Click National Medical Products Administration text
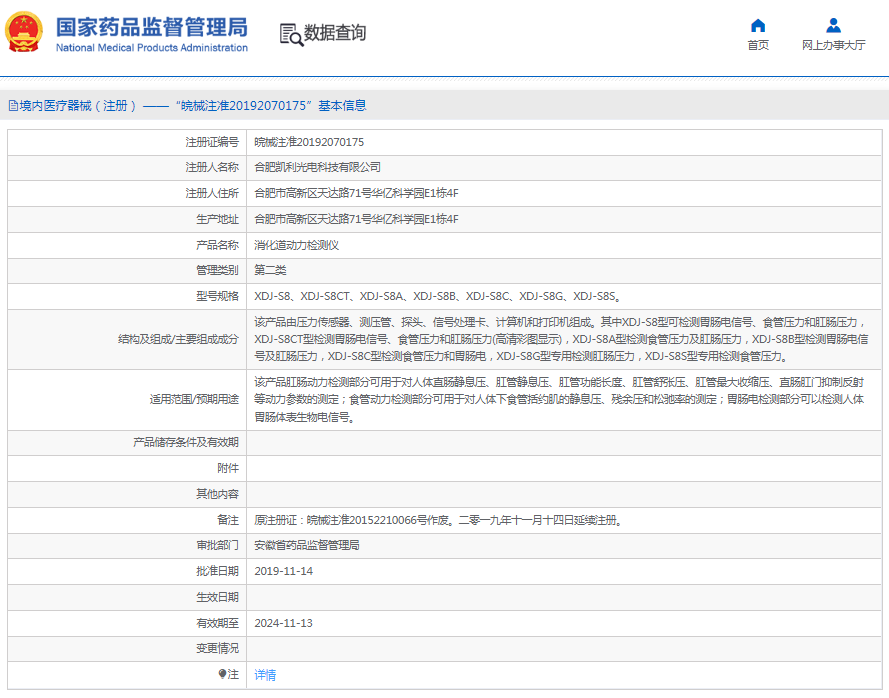 coord(151,48)
